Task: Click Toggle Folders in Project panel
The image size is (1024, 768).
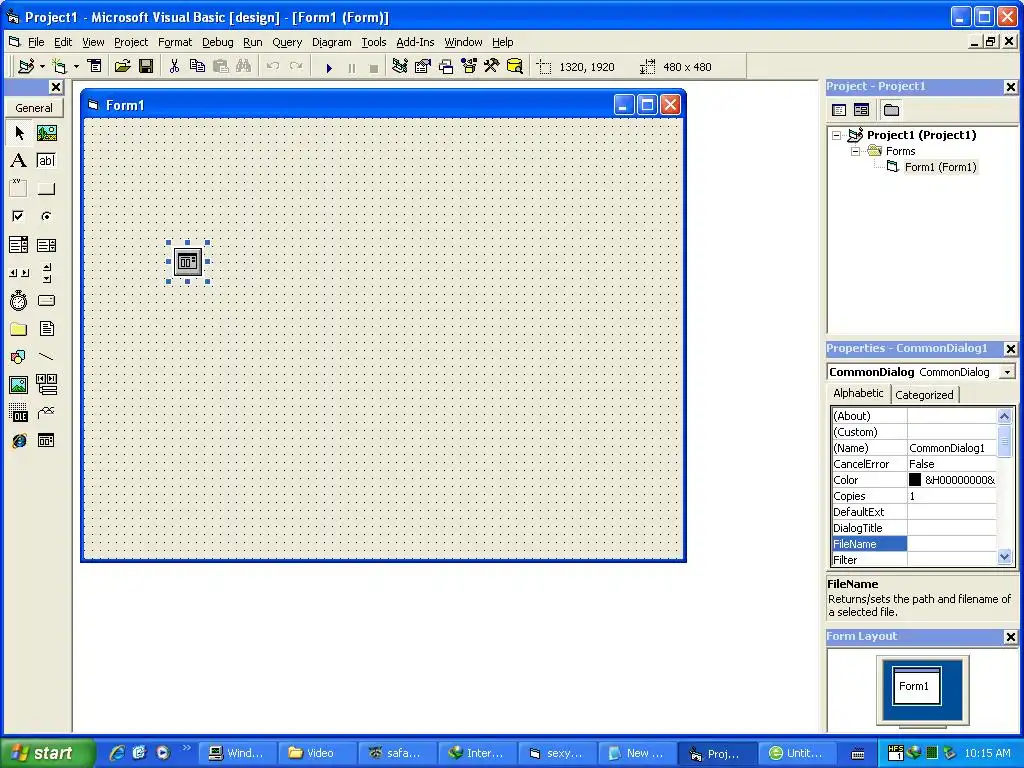Action: click(891, 110)
